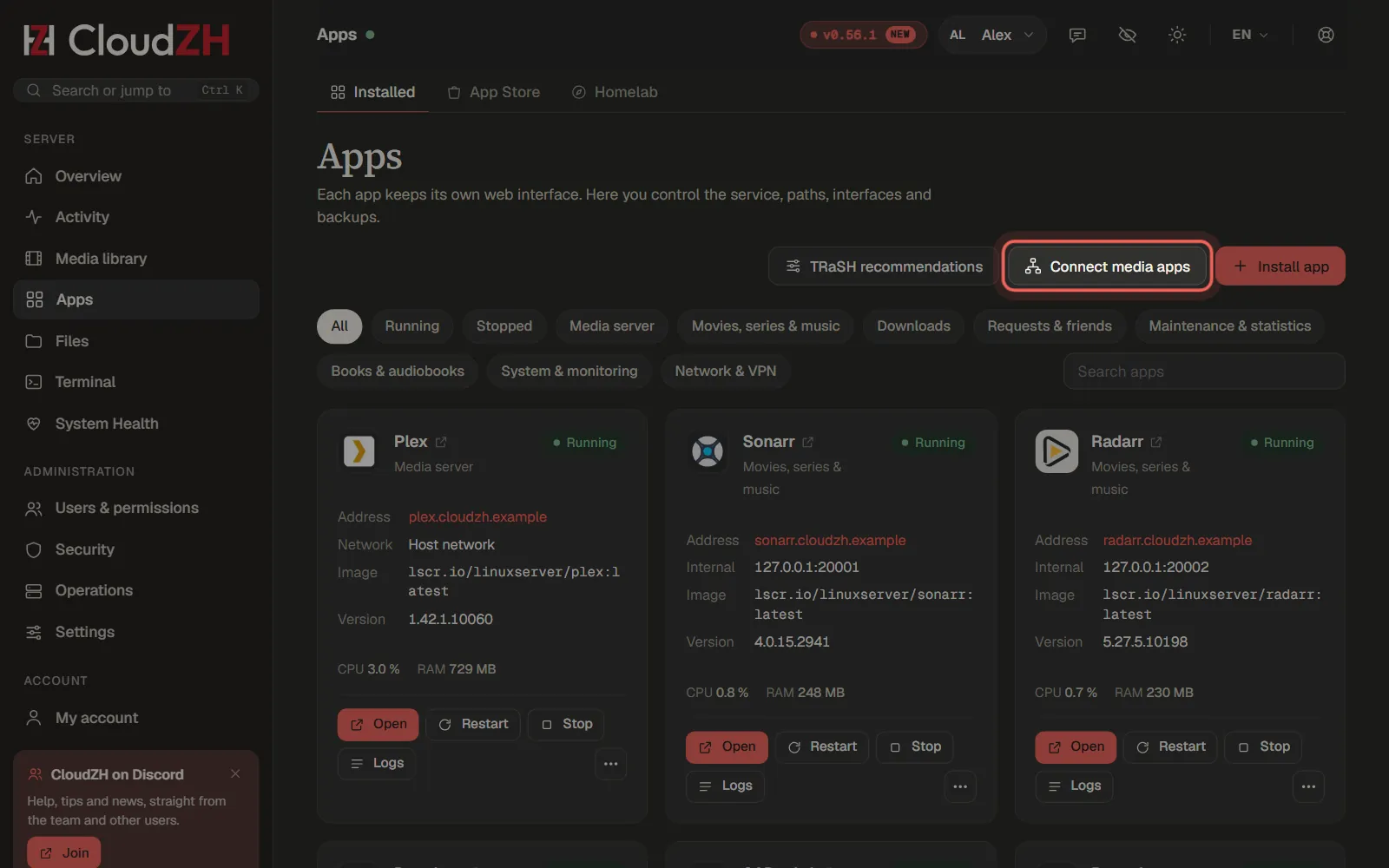Open the feedback chat icon in header
The width and height of the screenshot is (1389, 868).
click(1077, 35)
